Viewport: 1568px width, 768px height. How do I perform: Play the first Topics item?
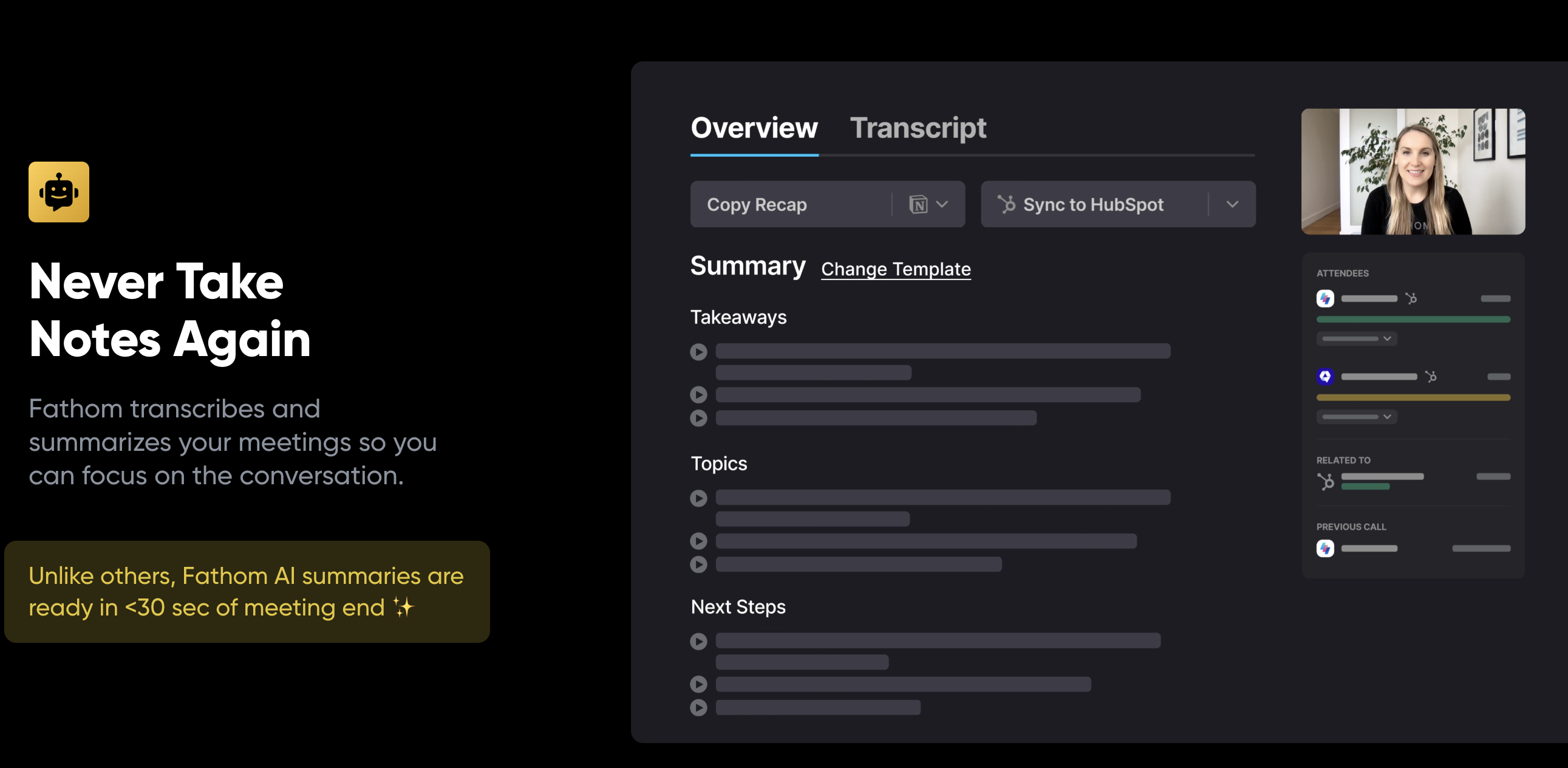698,498
